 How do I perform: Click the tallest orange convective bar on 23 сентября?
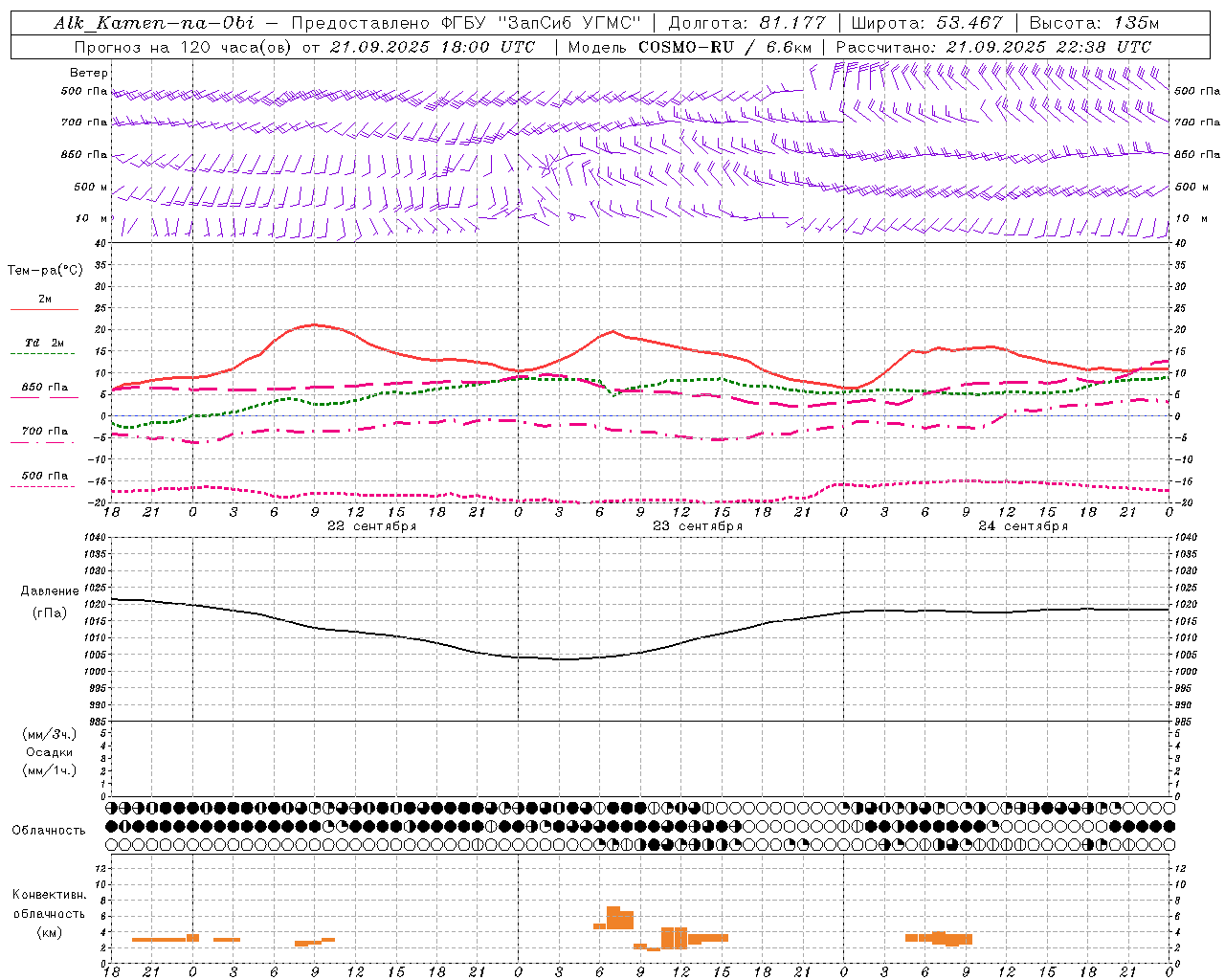(613, 918)
